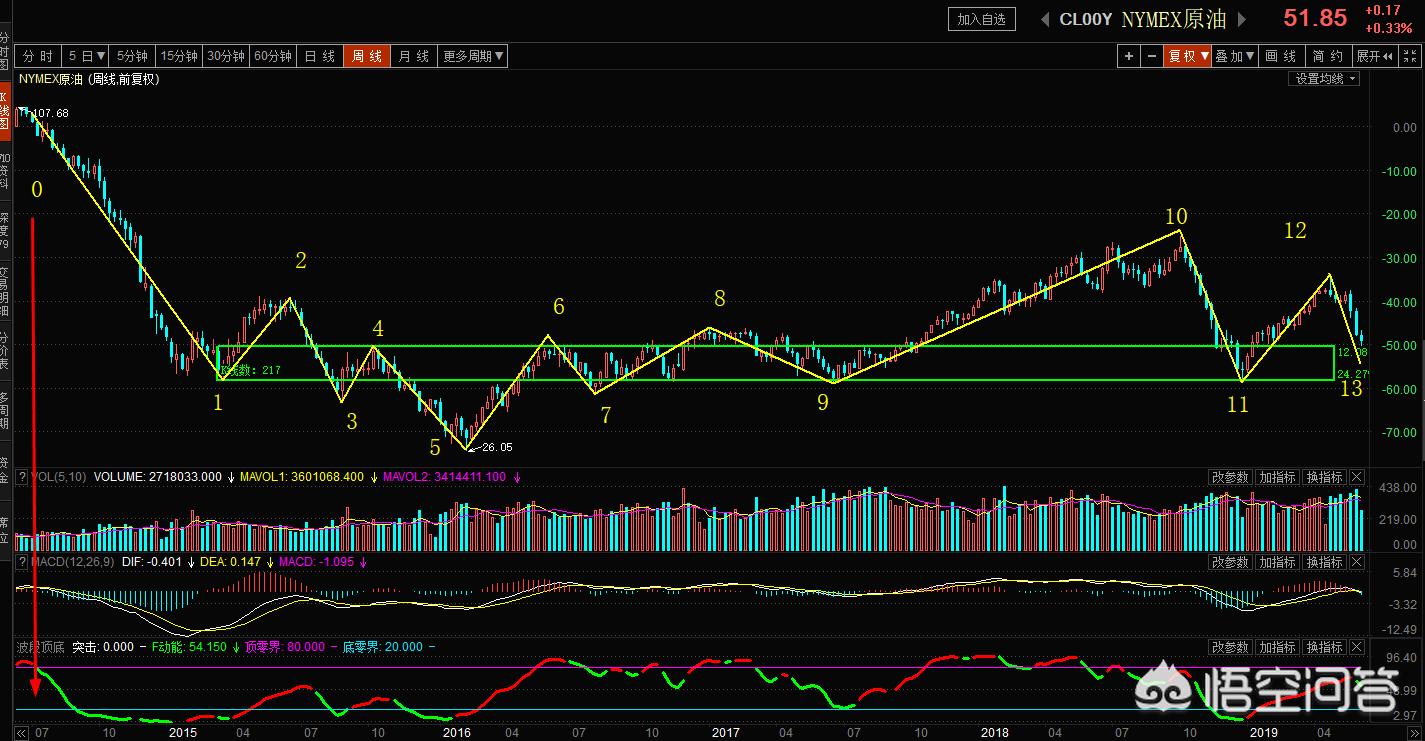Click 加指标 in VOL panel

pyautogui.click(x=1278, y=478)
